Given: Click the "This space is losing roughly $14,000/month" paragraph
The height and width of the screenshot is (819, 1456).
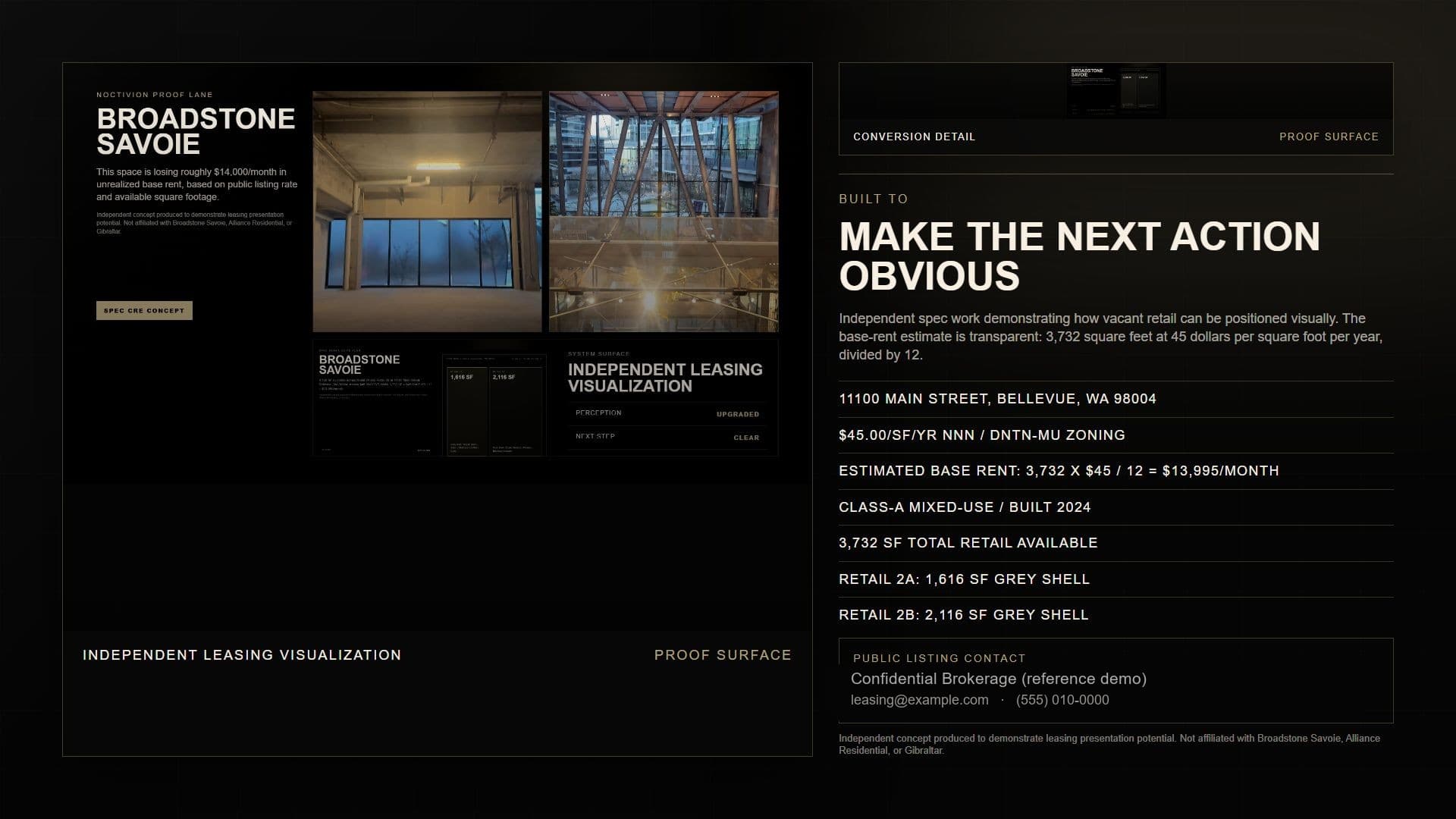Looking at the screenshot, I should [x=197, y=184].
